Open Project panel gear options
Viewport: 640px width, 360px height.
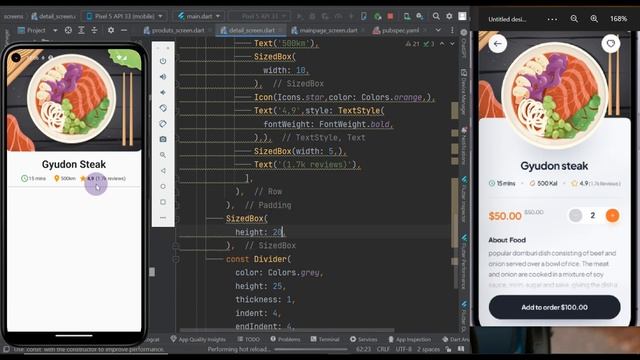click(111, 30)
